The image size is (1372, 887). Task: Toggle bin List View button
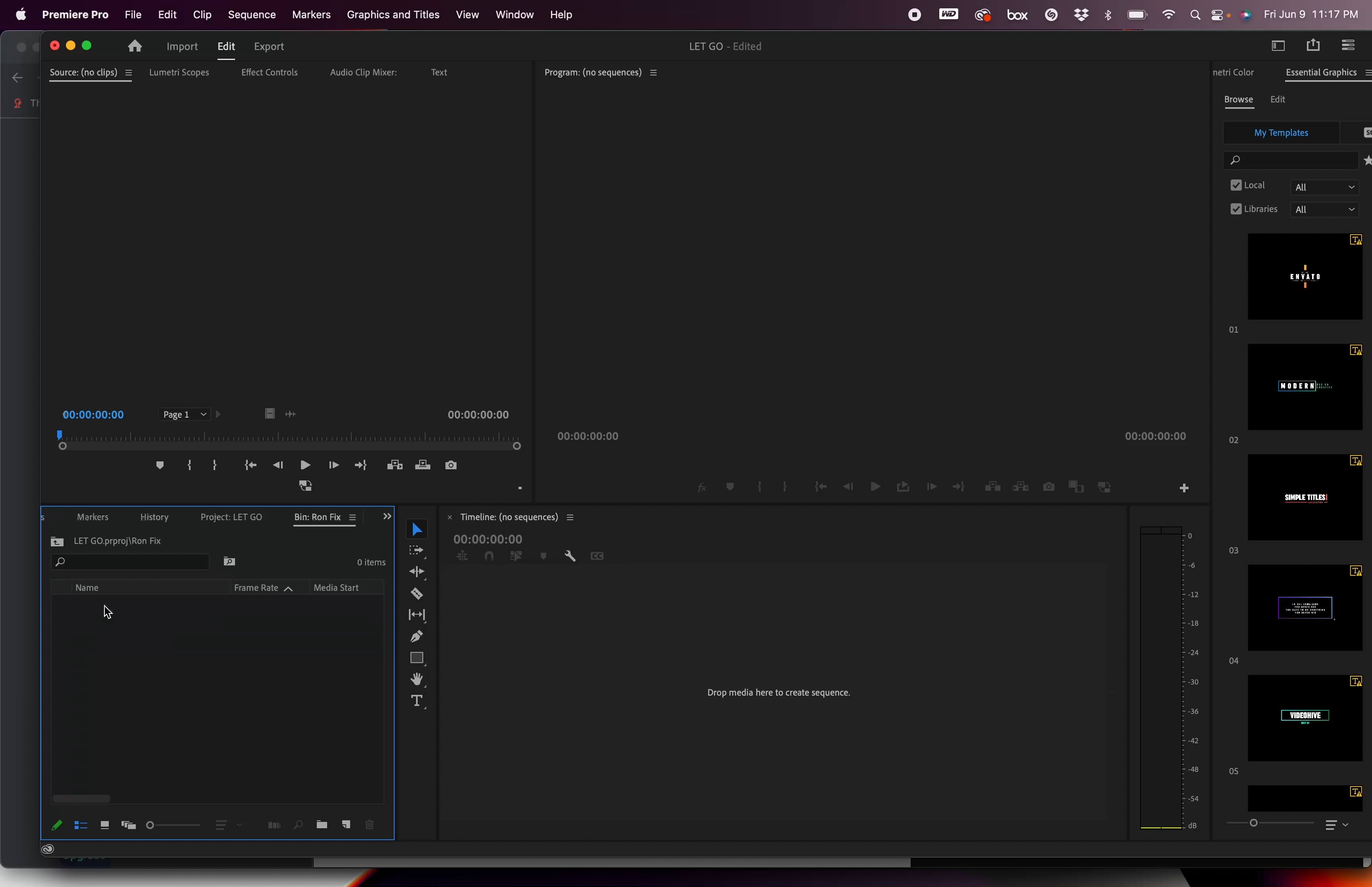click(x=81, y=825)
